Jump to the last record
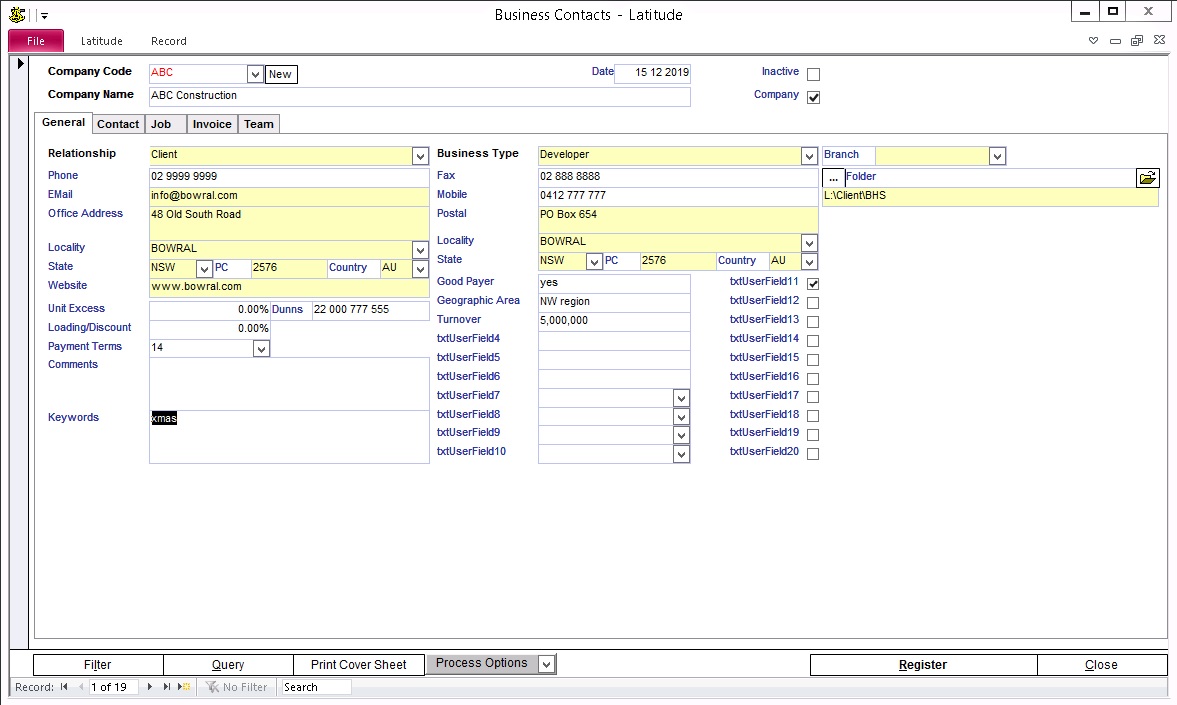 click(166, 687)
